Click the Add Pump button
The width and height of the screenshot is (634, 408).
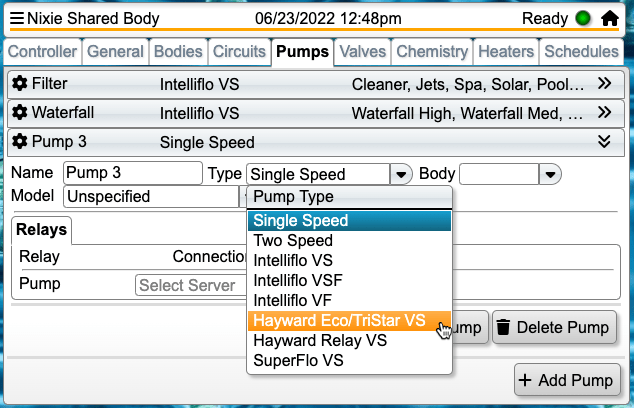click(x=567, y=380)
